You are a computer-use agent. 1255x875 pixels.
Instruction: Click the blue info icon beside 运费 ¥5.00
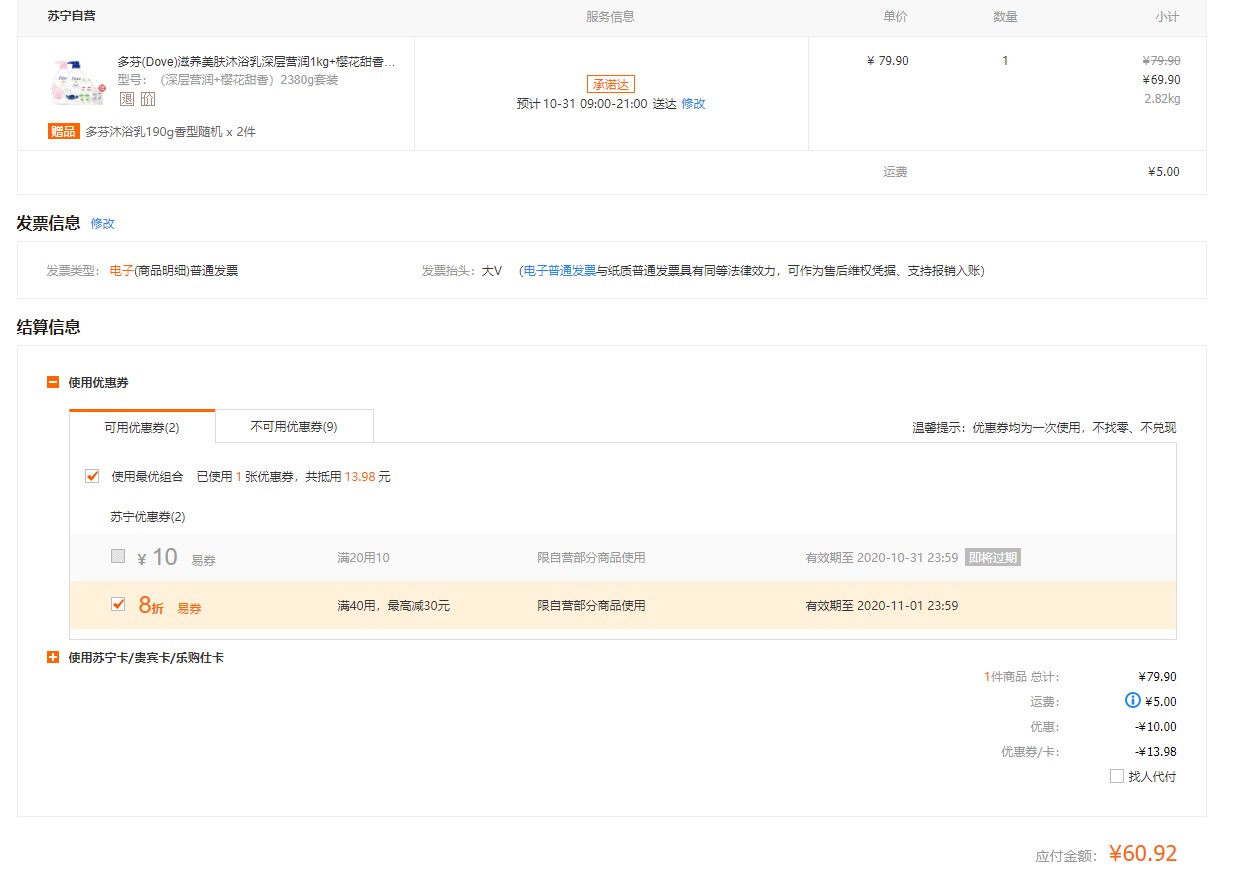[1133, 700]
